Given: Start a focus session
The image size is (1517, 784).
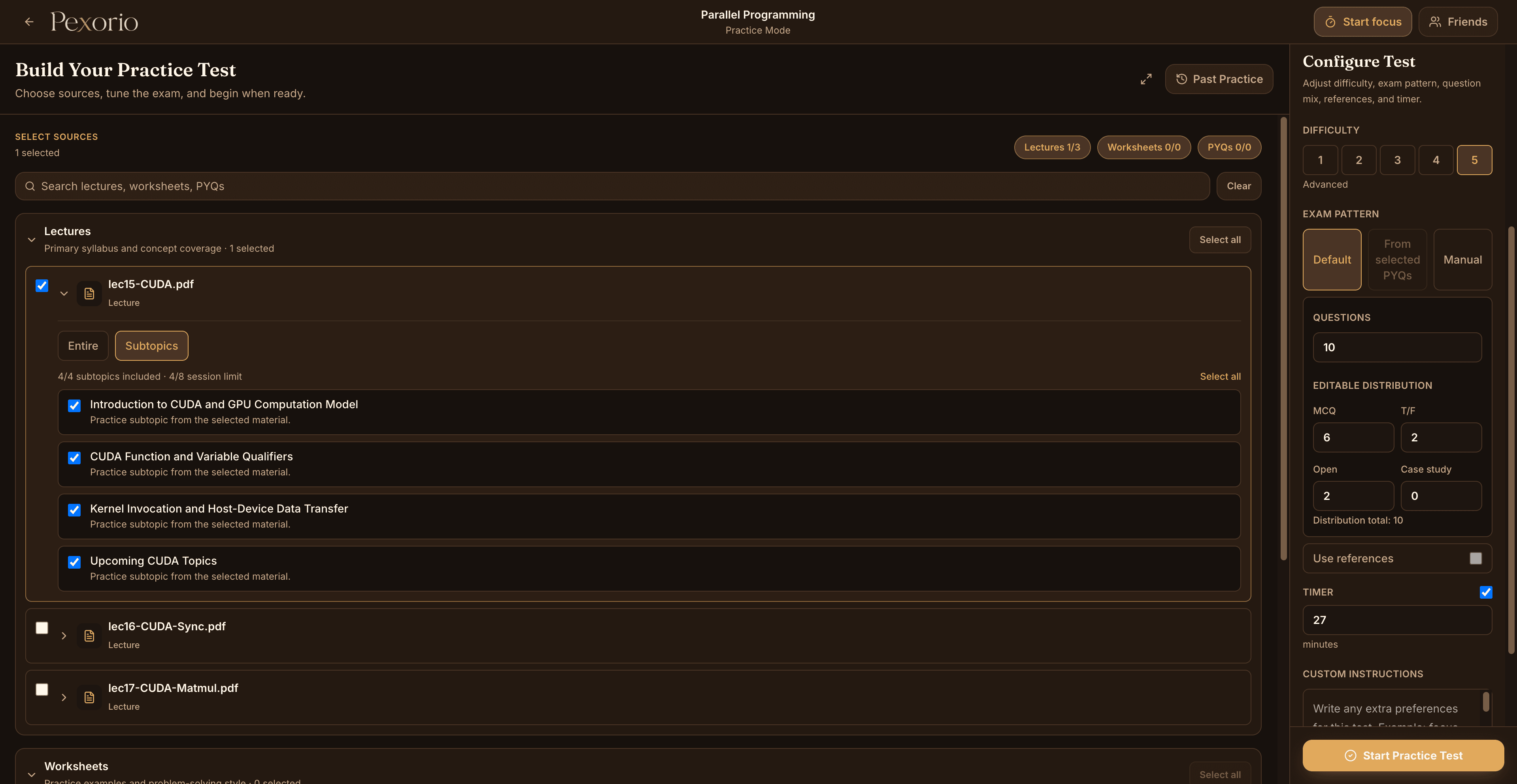Looking at the screenshot, I should [1362, 22].
